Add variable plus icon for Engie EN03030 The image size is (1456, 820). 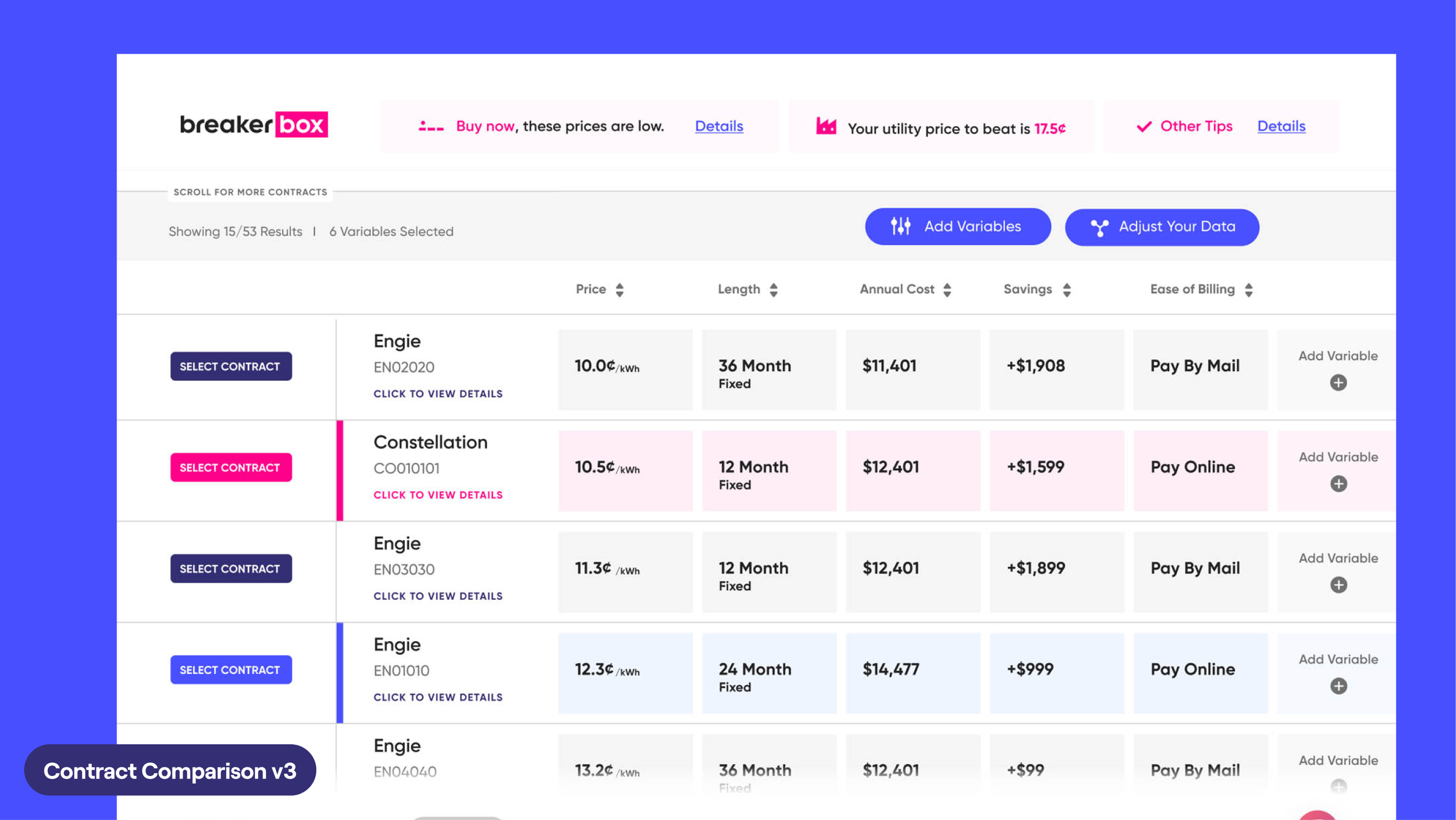point(1338,585)
